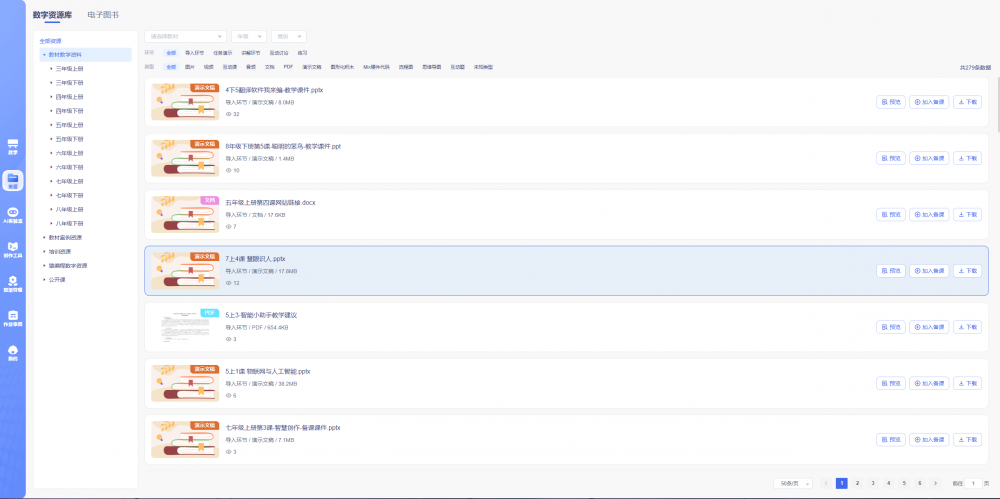This screenshot has height=499, width=1000.
Task: Add 五年级上册第四课 docx to 备课
Action: point(929,214)
